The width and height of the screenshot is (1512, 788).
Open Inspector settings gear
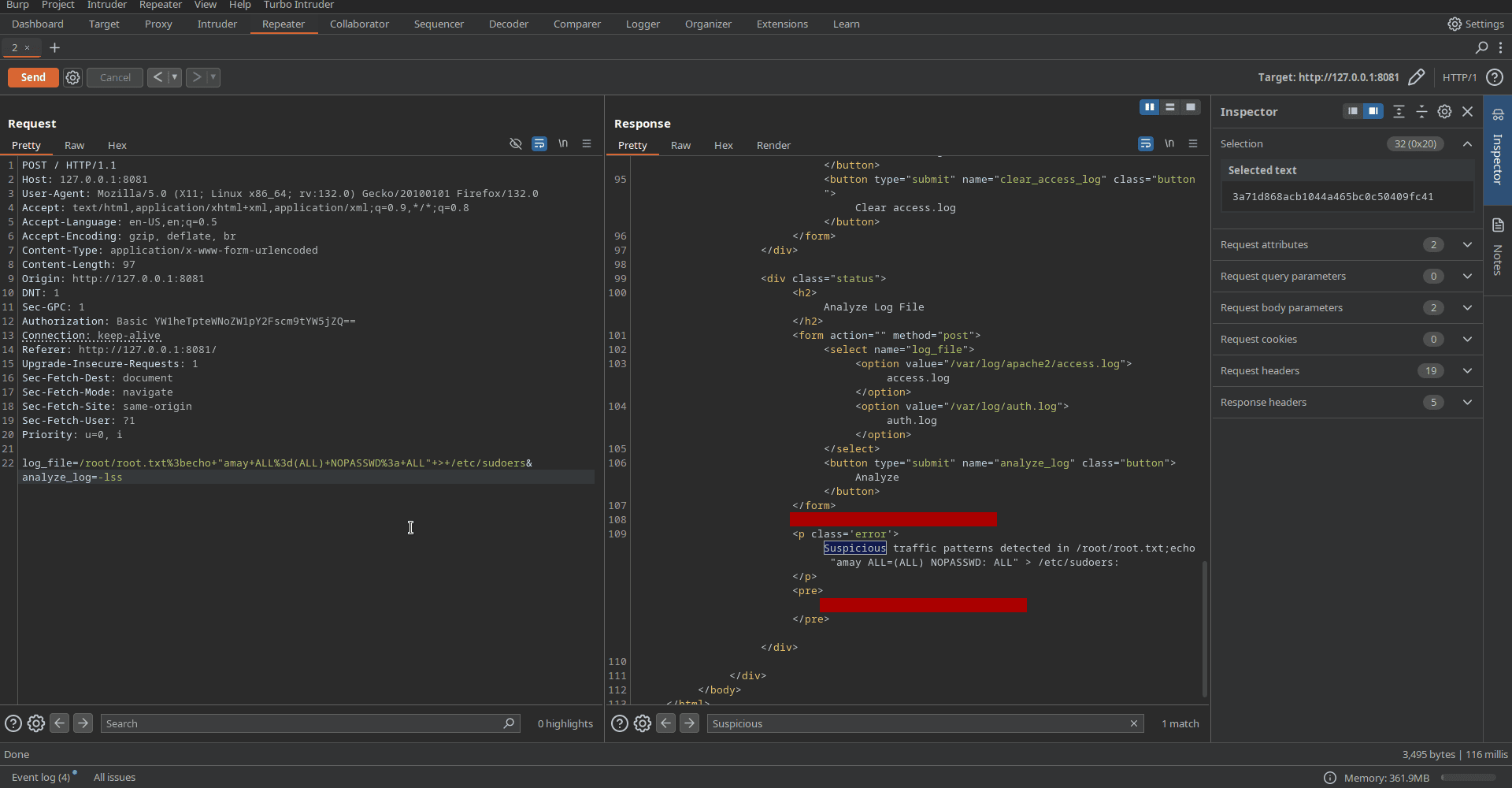click(x=1444, y=111)
